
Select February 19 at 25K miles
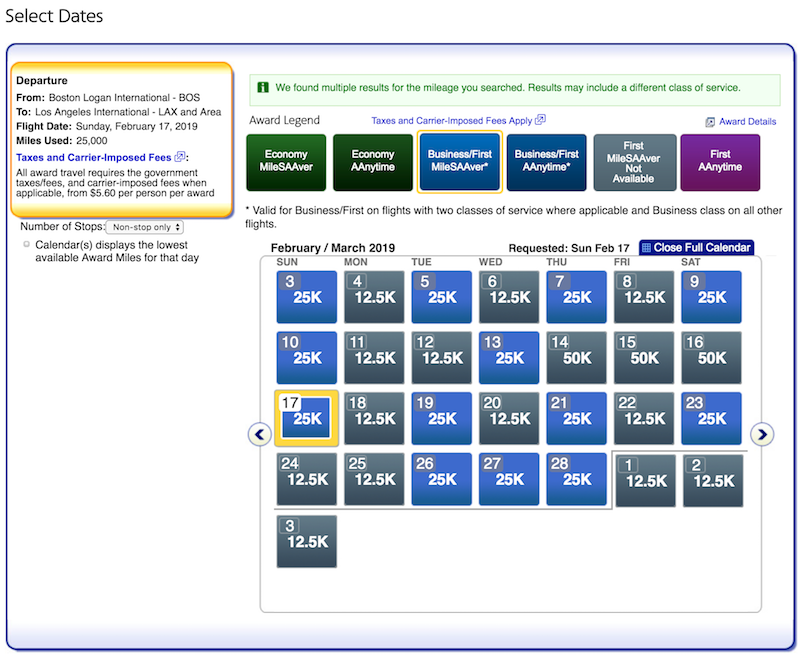pyautogui.click(x=441, y=418)
